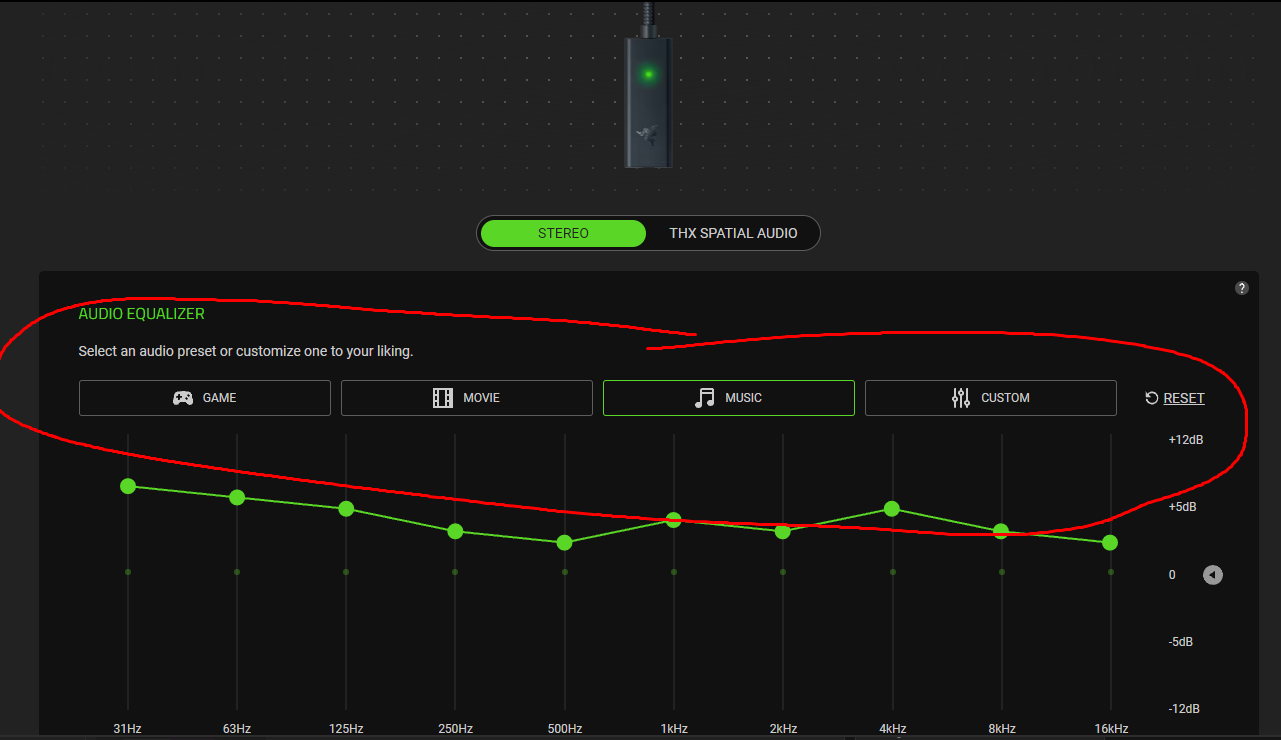Click the 2kHz frequency label
1281x740 pixels.
point(783,729)
